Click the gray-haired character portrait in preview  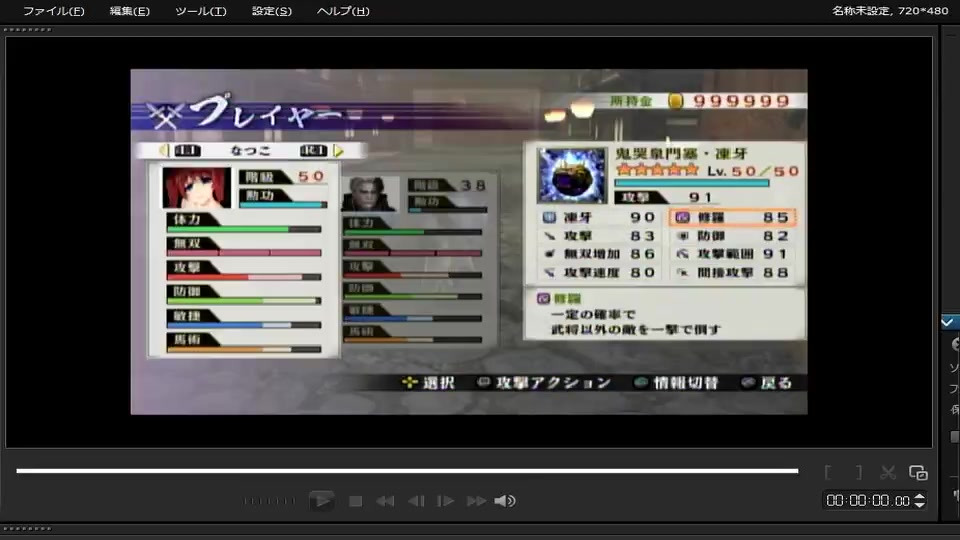click(x=370, y=194)
